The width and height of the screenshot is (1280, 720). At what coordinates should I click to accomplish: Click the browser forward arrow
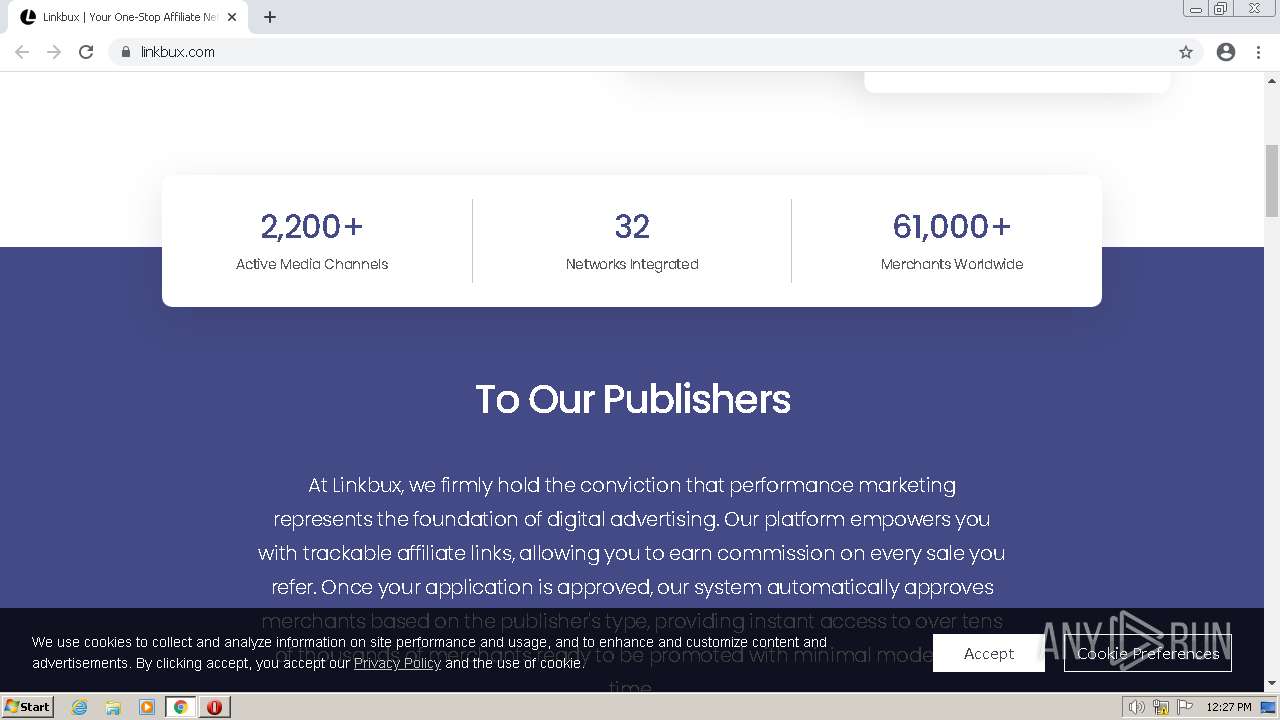[54, 52]
